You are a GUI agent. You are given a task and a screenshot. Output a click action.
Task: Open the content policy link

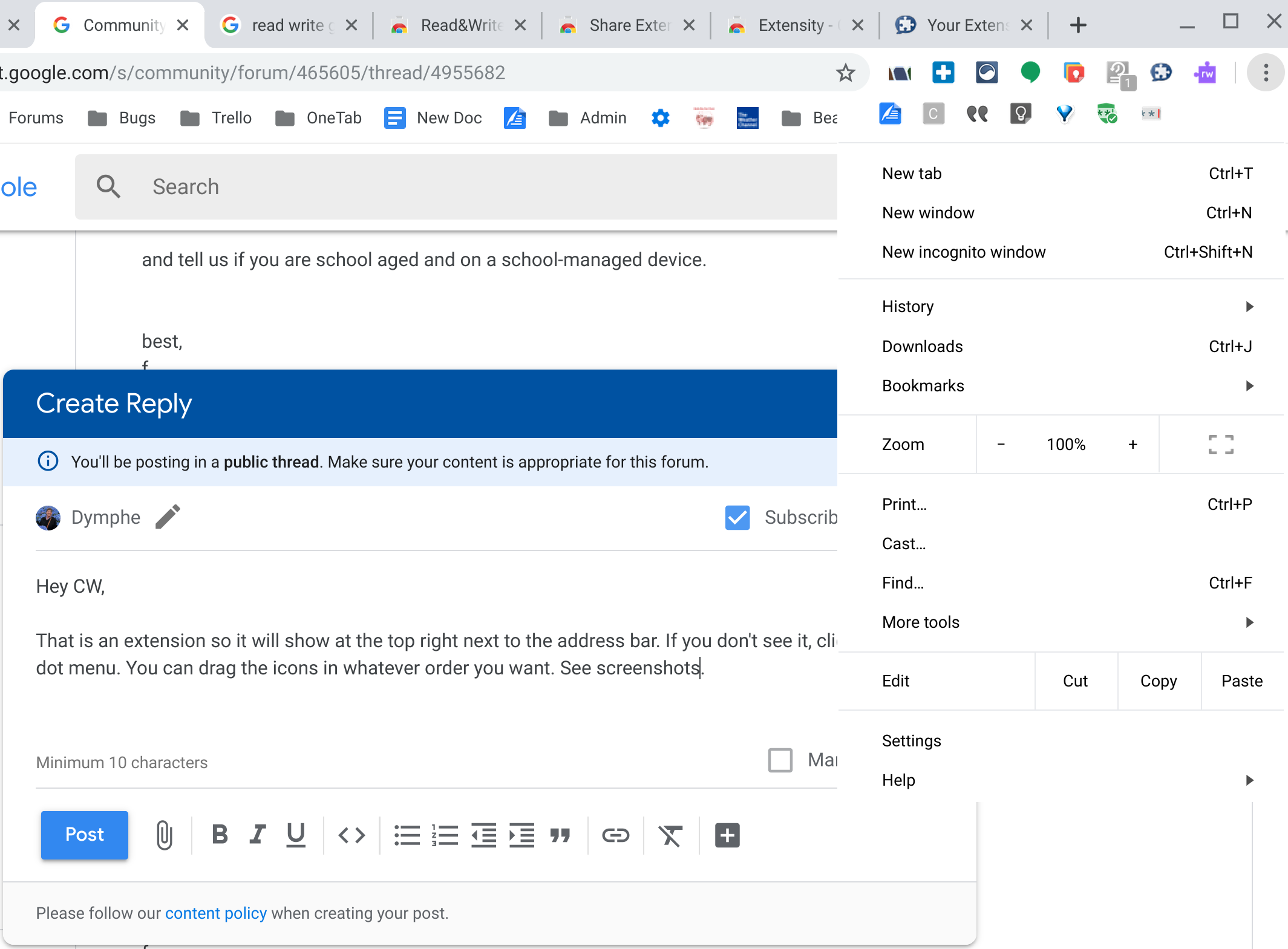pos(216,913)
